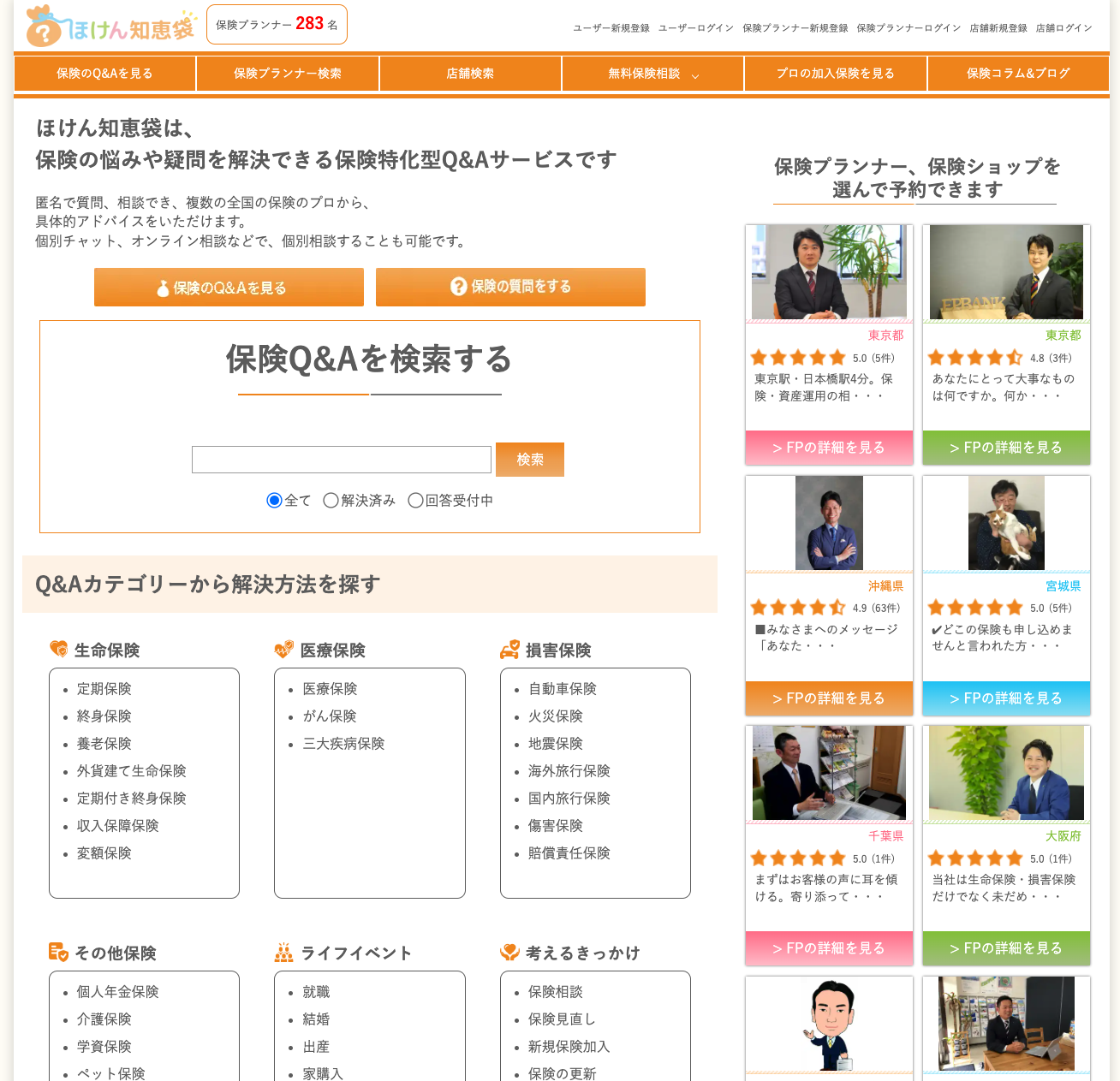Open the 三大疾病保険 link
This screenshot has width=1120, height=1081.
point(343,744)
